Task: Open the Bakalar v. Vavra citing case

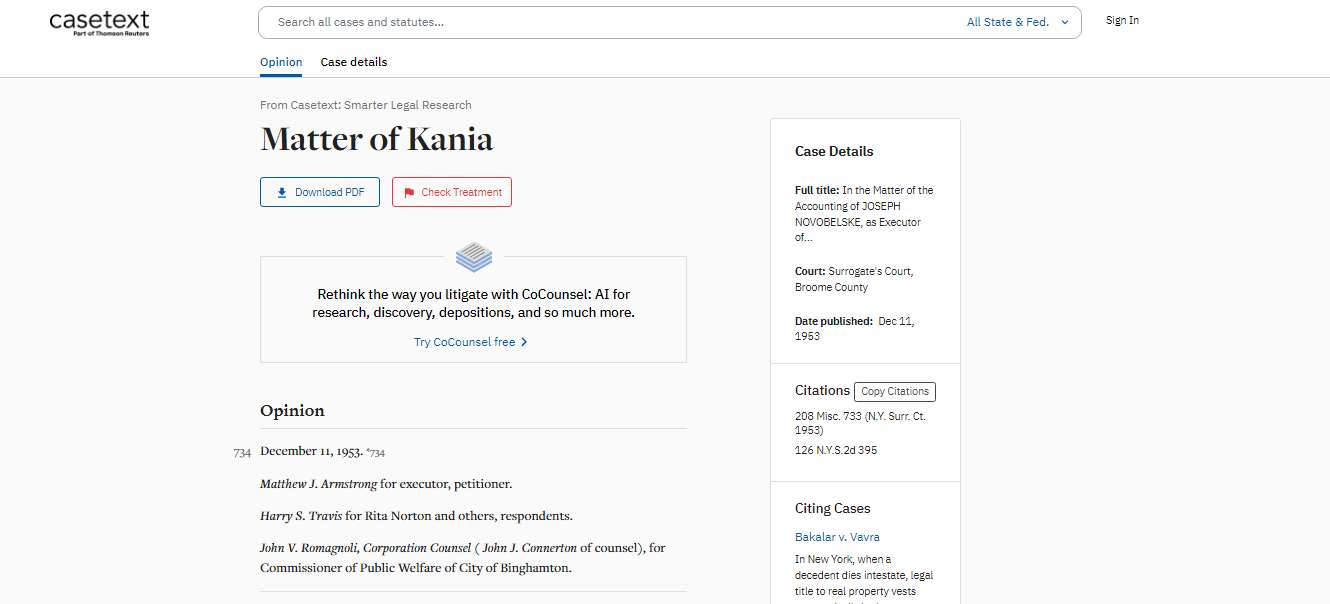Action: [837, 537]
